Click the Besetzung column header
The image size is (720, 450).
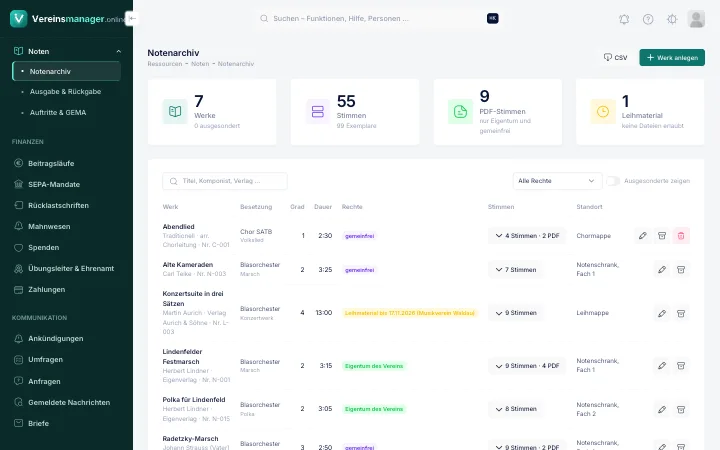point(256,207)
